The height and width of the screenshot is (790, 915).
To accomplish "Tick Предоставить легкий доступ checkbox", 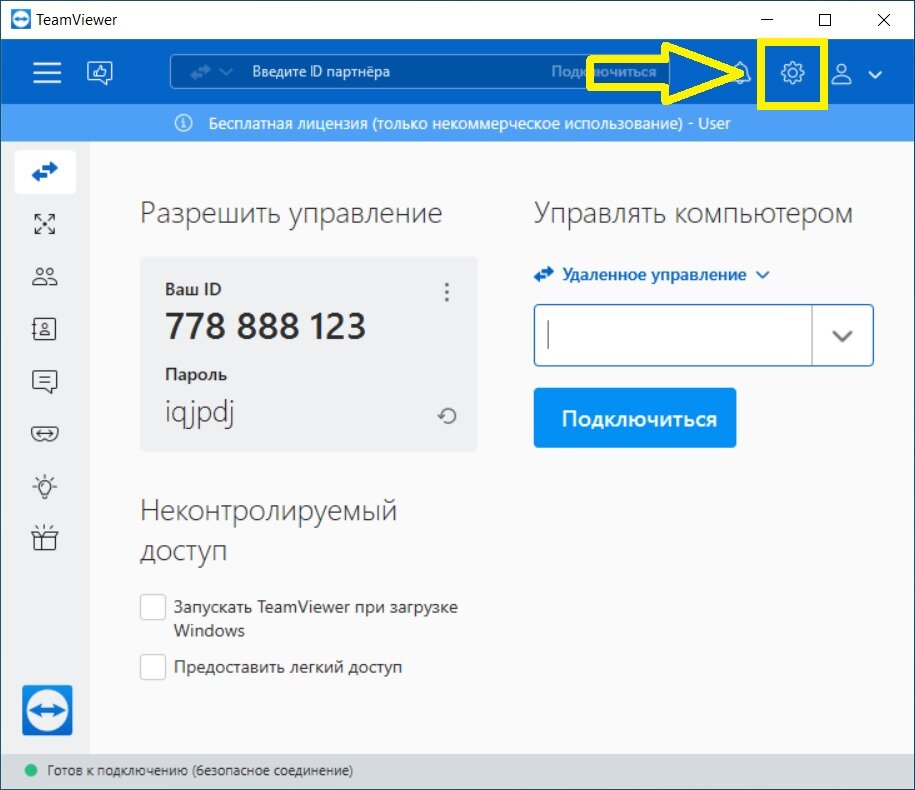I will coord(153,666).
